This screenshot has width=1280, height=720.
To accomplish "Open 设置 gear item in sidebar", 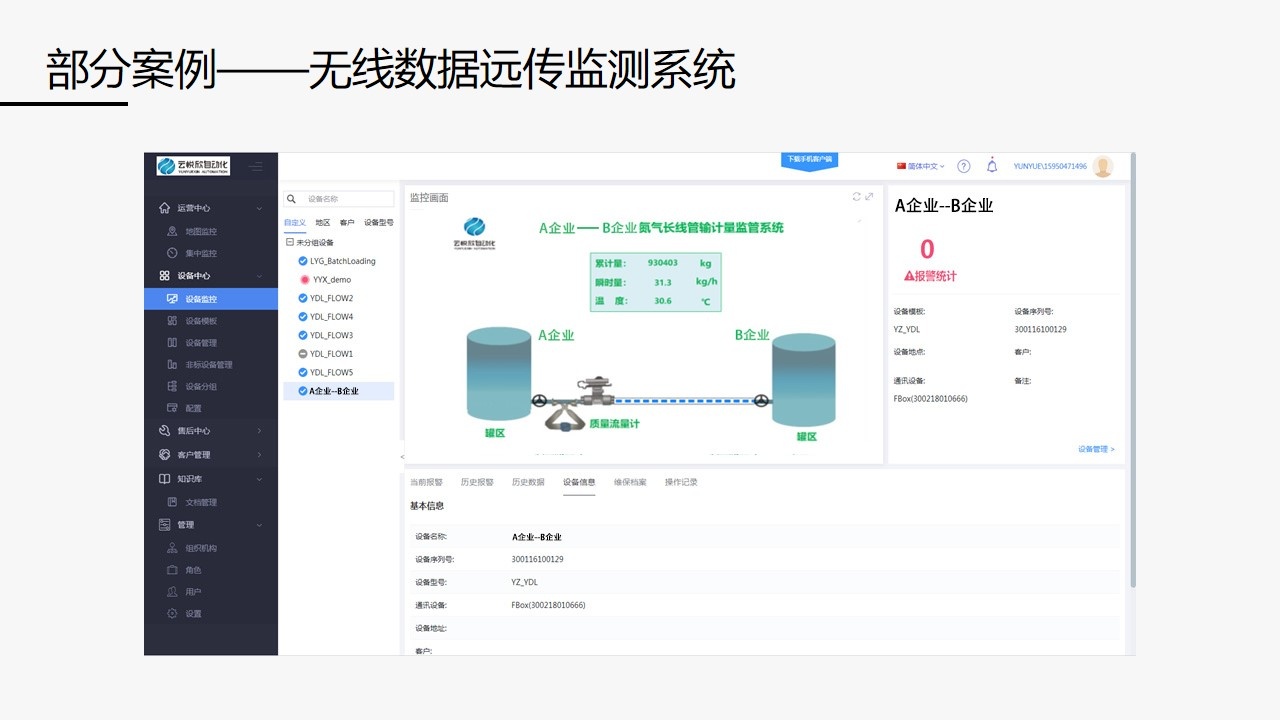I will (193, 613).
